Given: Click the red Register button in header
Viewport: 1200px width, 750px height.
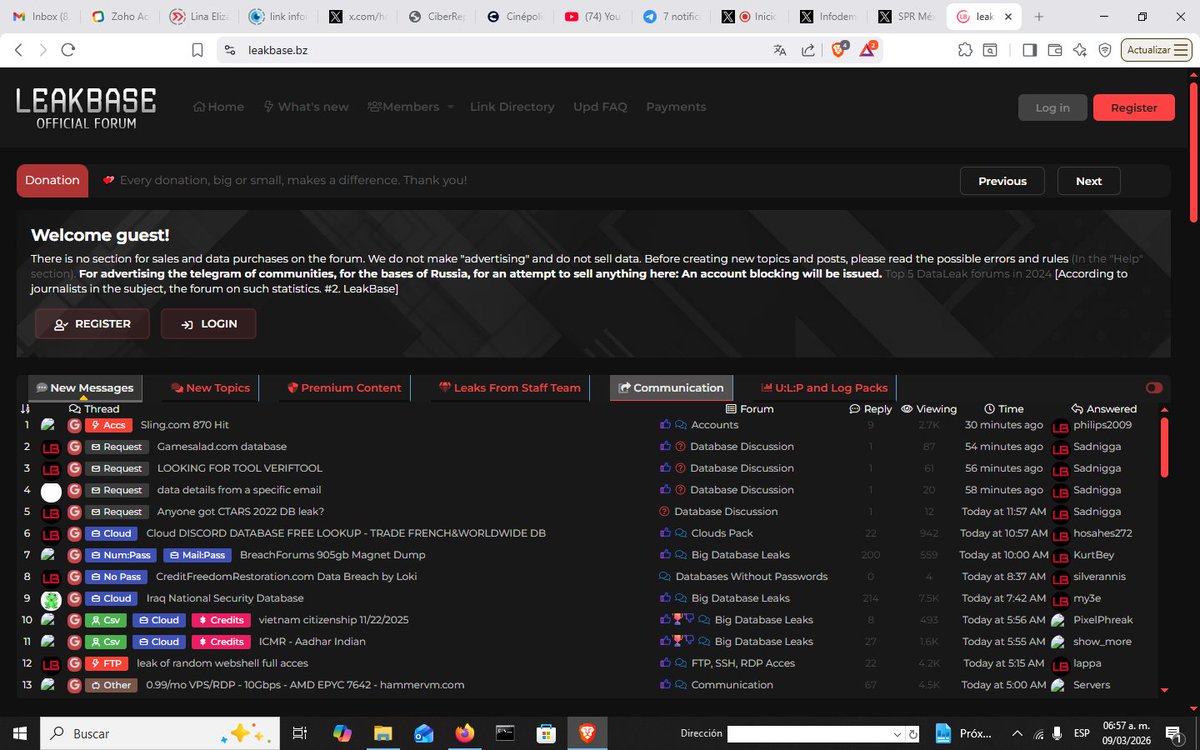Looking at the screenshot, I should tap(1134, 107).
